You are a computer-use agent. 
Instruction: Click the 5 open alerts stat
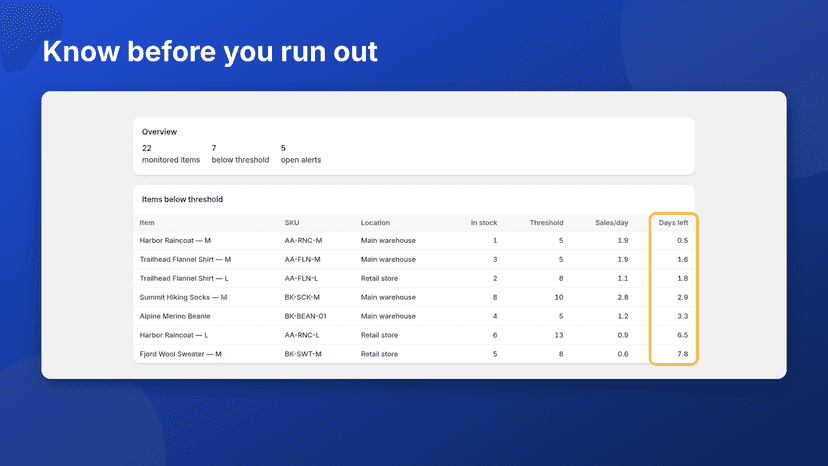[x=300, y=154]
